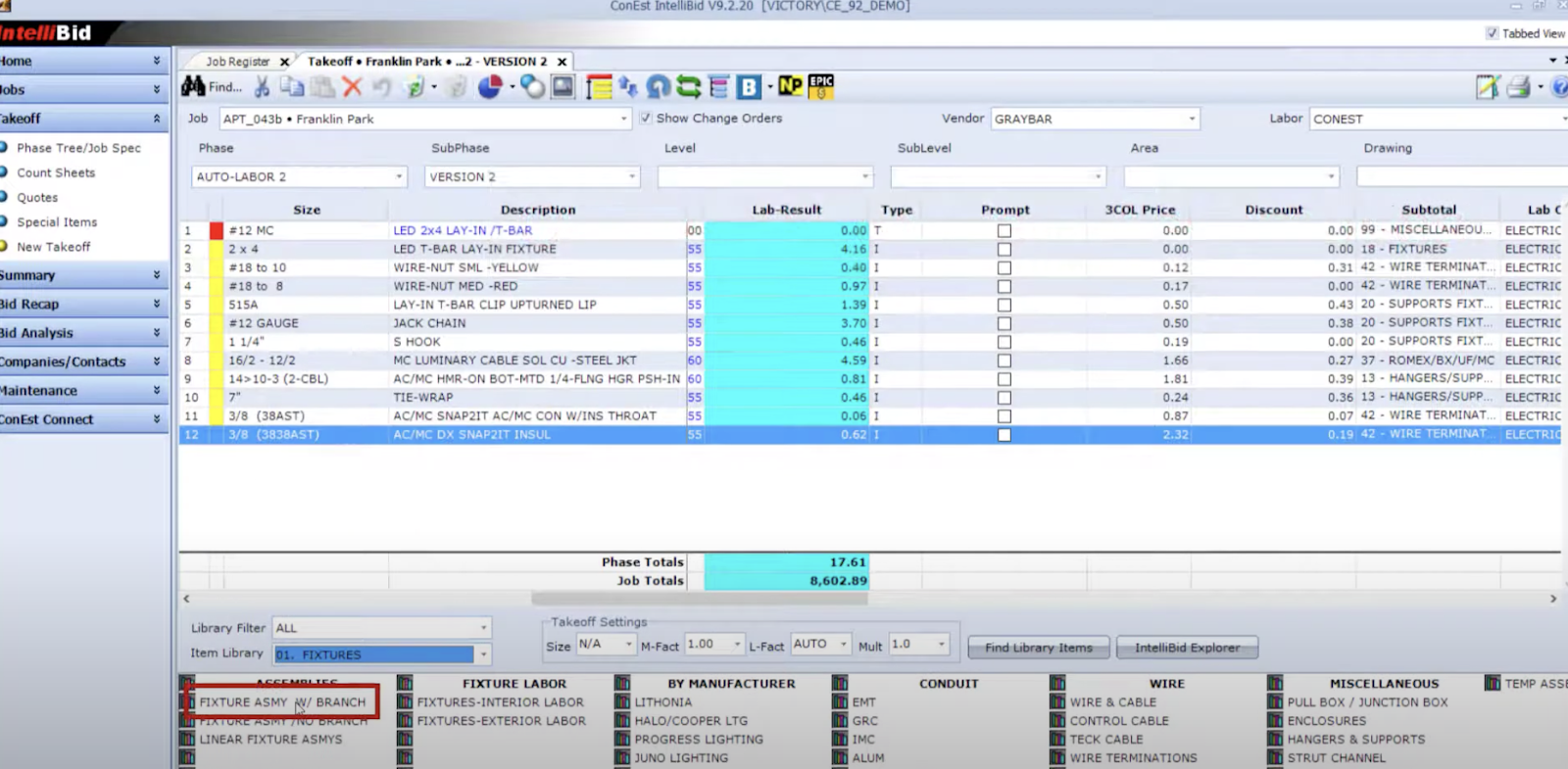1568x769 pixels.
Task: Click the printer icon
Action: pos(1519,87)
